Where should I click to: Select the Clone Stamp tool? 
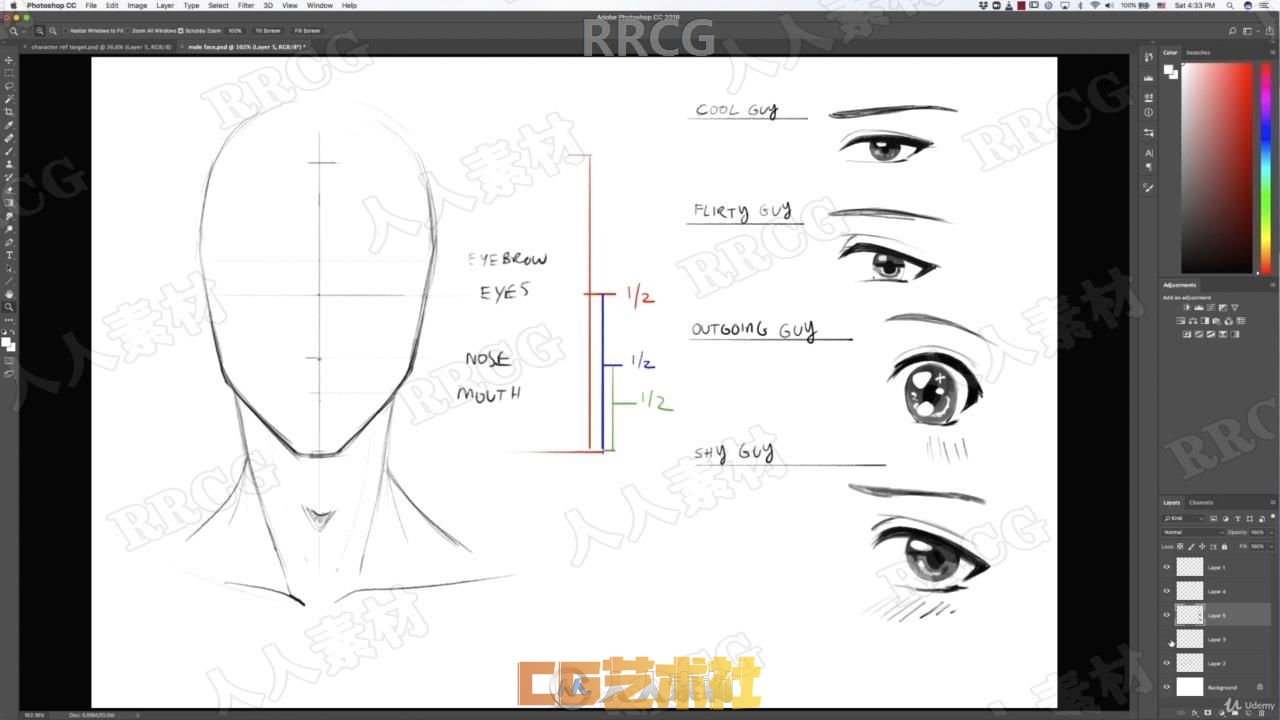[10, 164]
